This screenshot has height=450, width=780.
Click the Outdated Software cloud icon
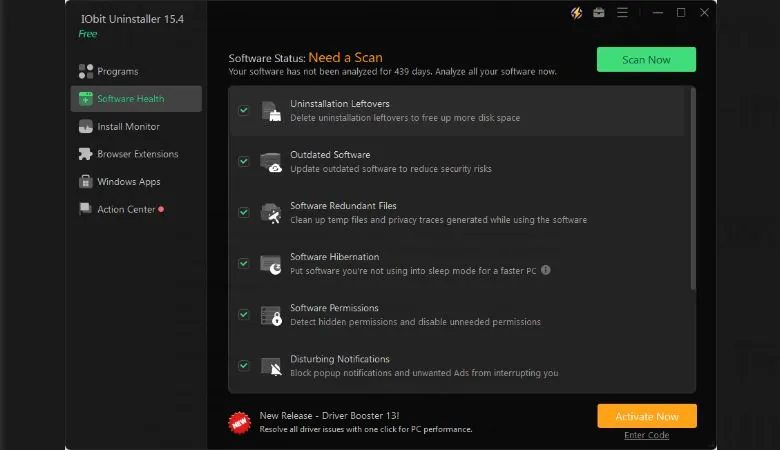coord(271,162)
